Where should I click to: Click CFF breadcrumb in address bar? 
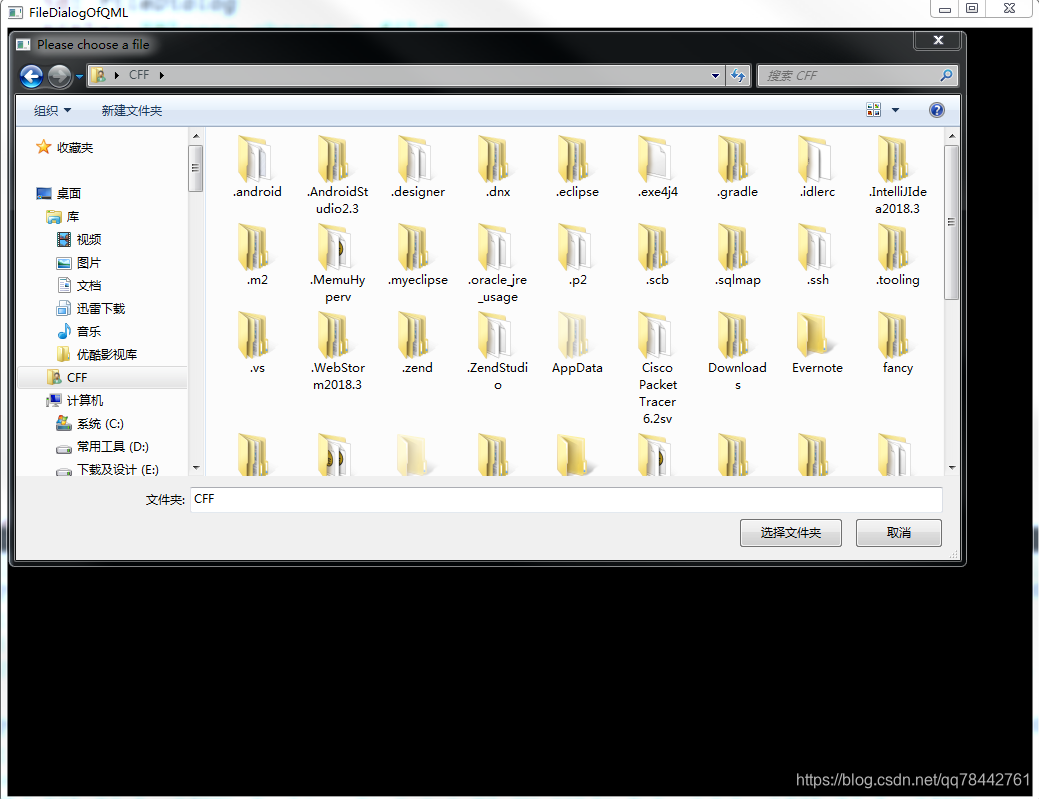pyautogui.click(x=138, y=75)
